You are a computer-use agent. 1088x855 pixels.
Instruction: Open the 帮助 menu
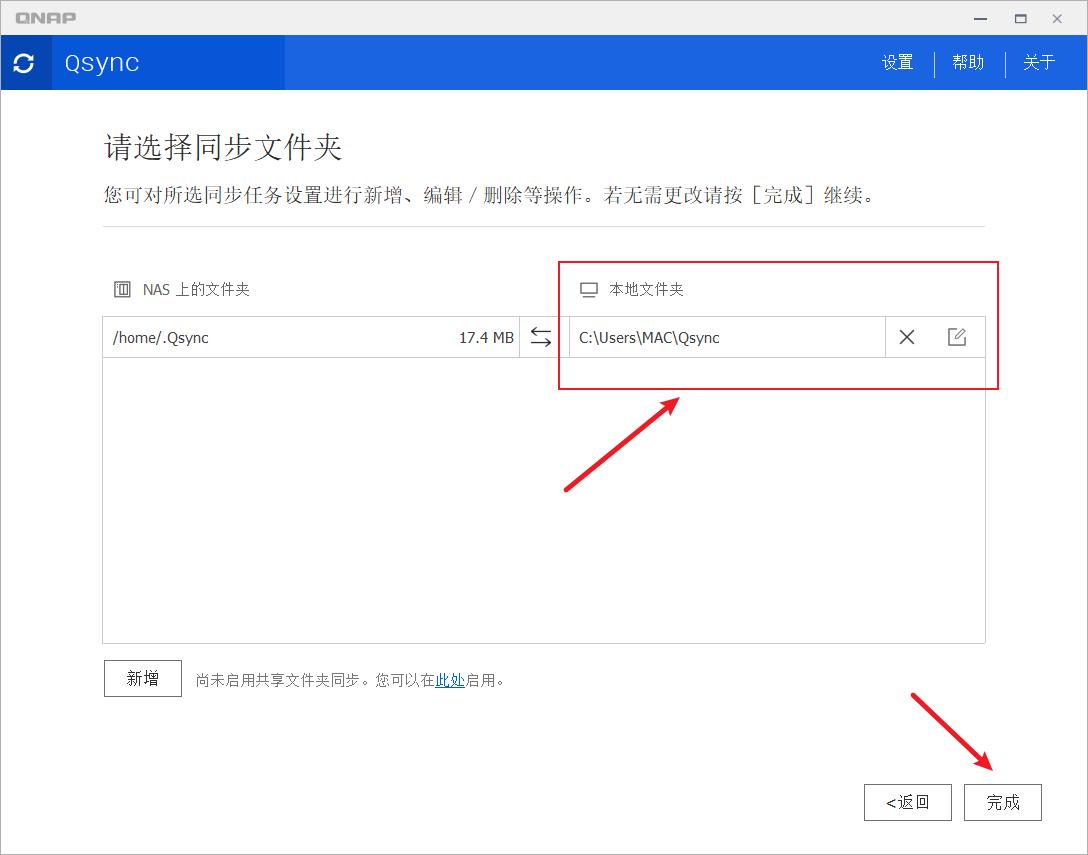967,62
